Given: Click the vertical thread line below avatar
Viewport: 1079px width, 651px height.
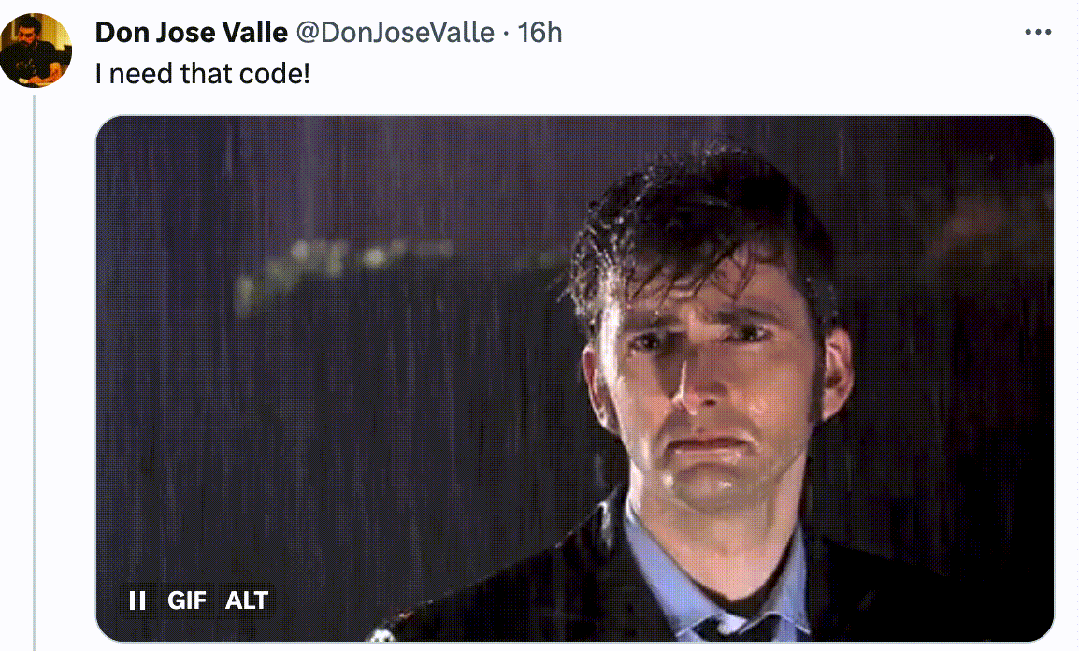Looking at the screenshot, I should click(x=34, y=373).
